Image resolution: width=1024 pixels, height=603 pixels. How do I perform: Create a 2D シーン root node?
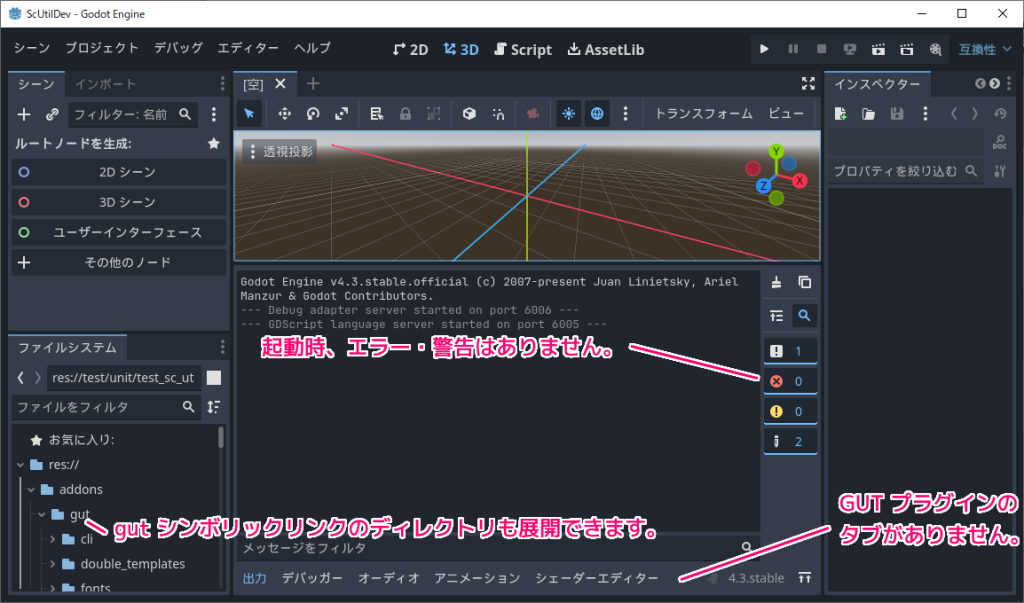click(119, 172)
